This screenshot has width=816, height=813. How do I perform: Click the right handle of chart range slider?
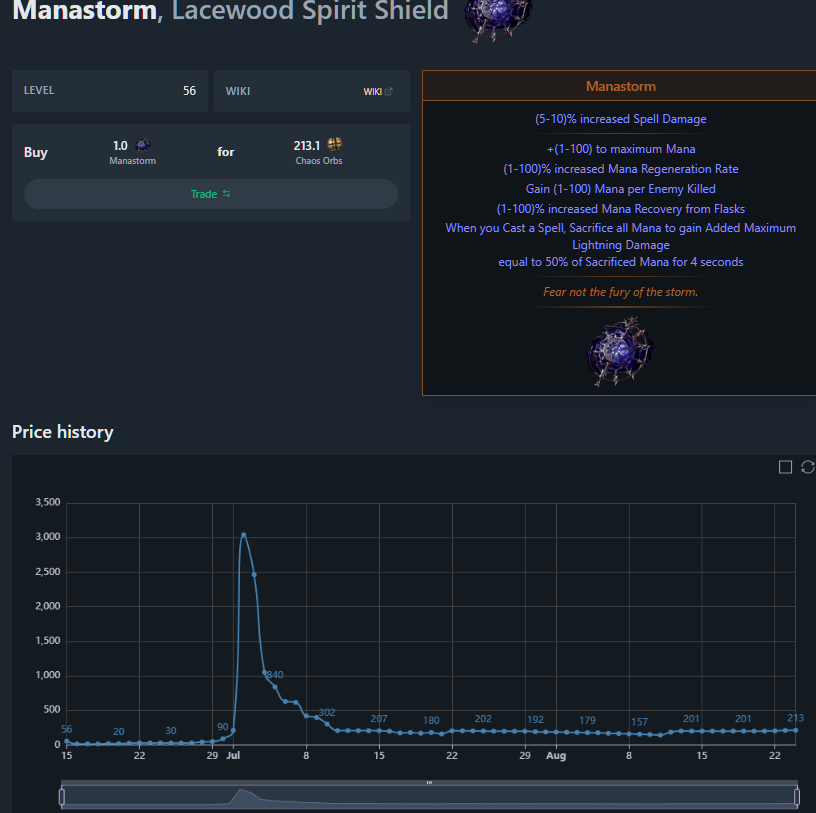pyautogui.click(x=797, y=796)
